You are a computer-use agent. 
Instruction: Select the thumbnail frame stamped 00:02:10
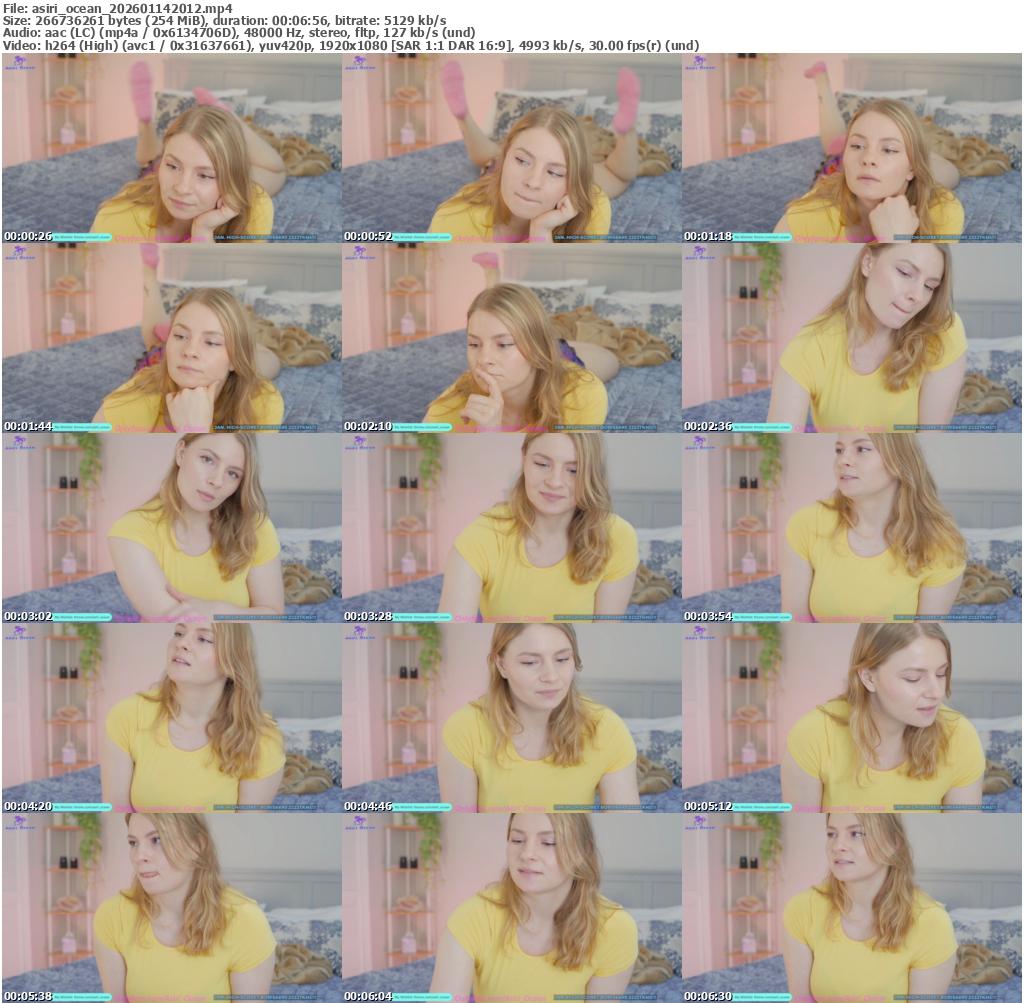pos(512,338)
